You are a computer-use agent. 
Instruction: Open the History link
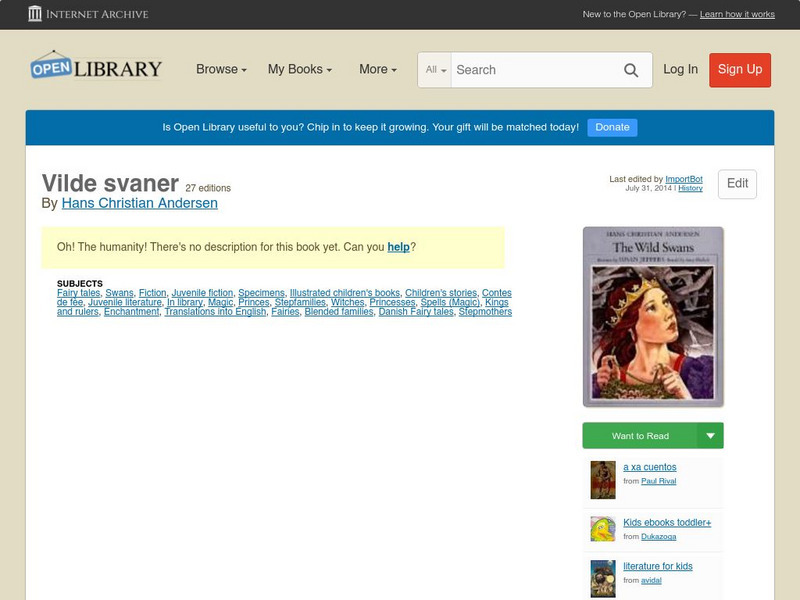690,188
